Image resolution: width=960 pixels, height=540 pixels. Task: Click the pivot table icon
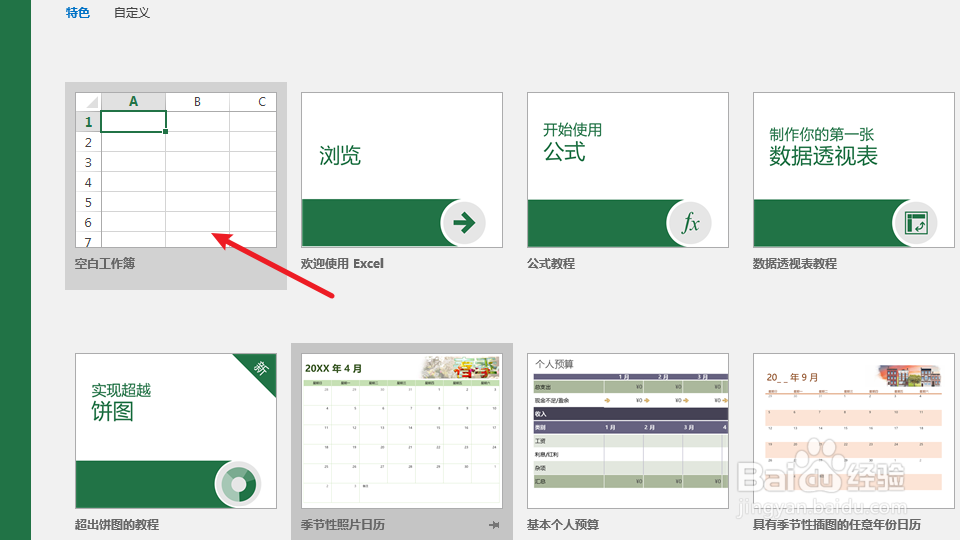click(915, 223)
